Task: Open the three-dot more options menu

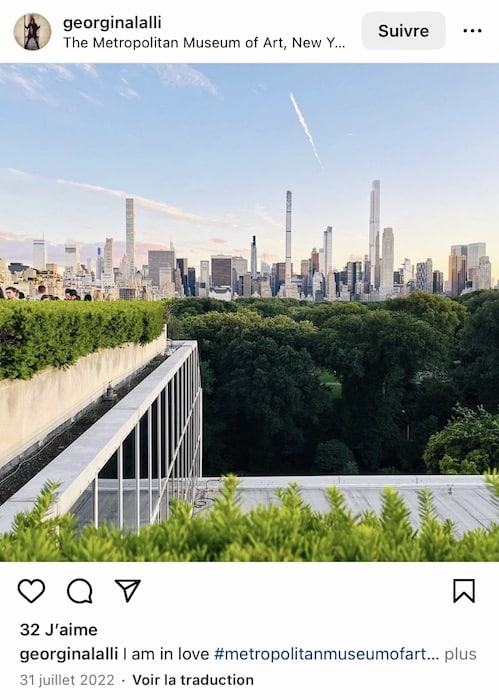Action: (472, 31)
